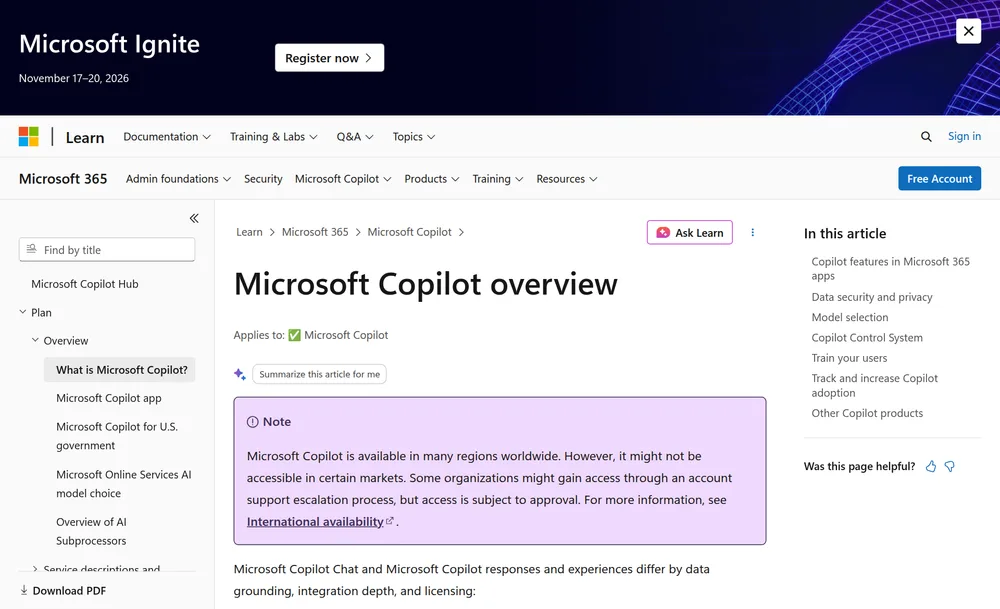
Task: Open the Documentation dropdown
Action: (x=166, y=136)
